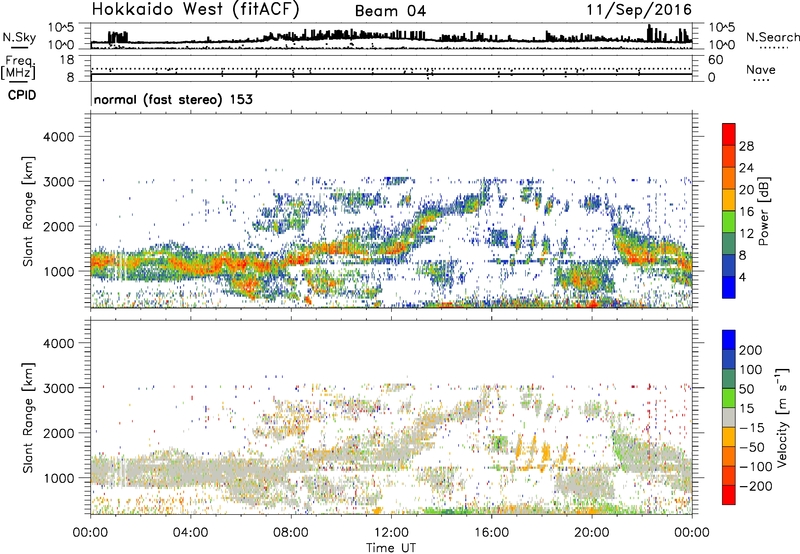800x554 pixels.
Task: Click velocity panel 'Slant Range [km]' label
Action: click(x=28, y=418)
